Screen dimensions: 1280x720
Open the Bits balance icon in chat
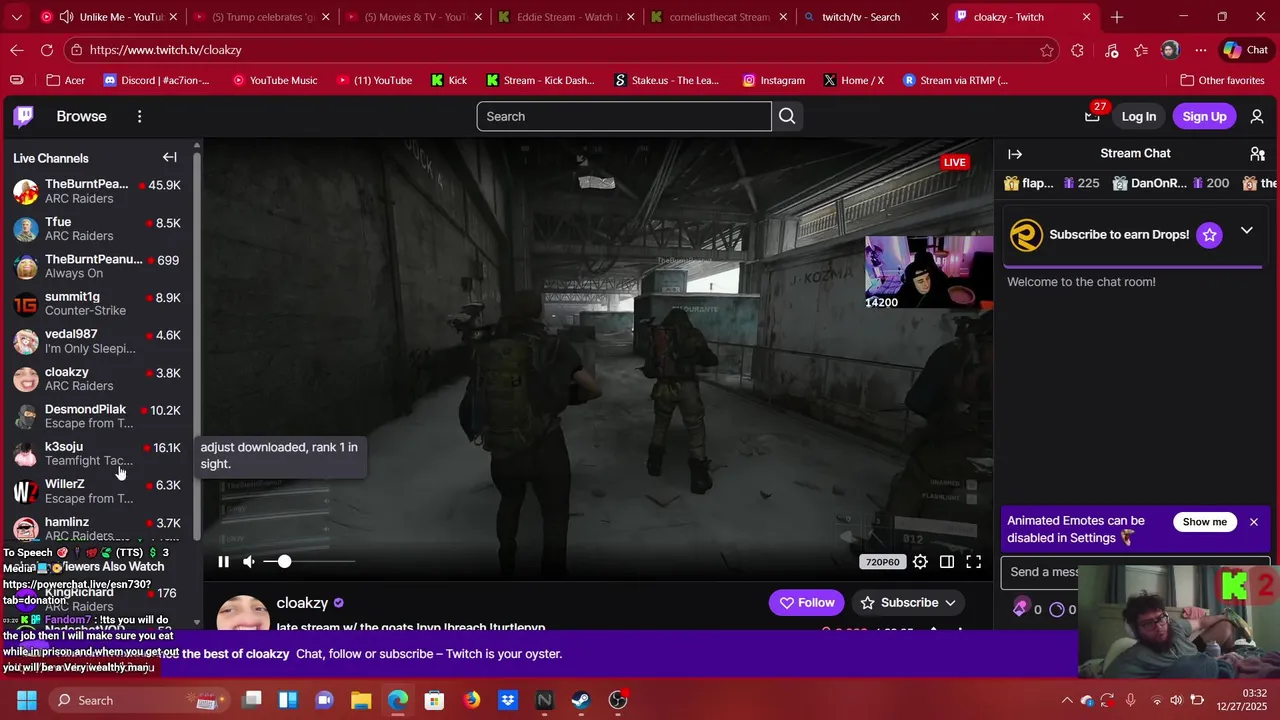[x=1020, y=608]
